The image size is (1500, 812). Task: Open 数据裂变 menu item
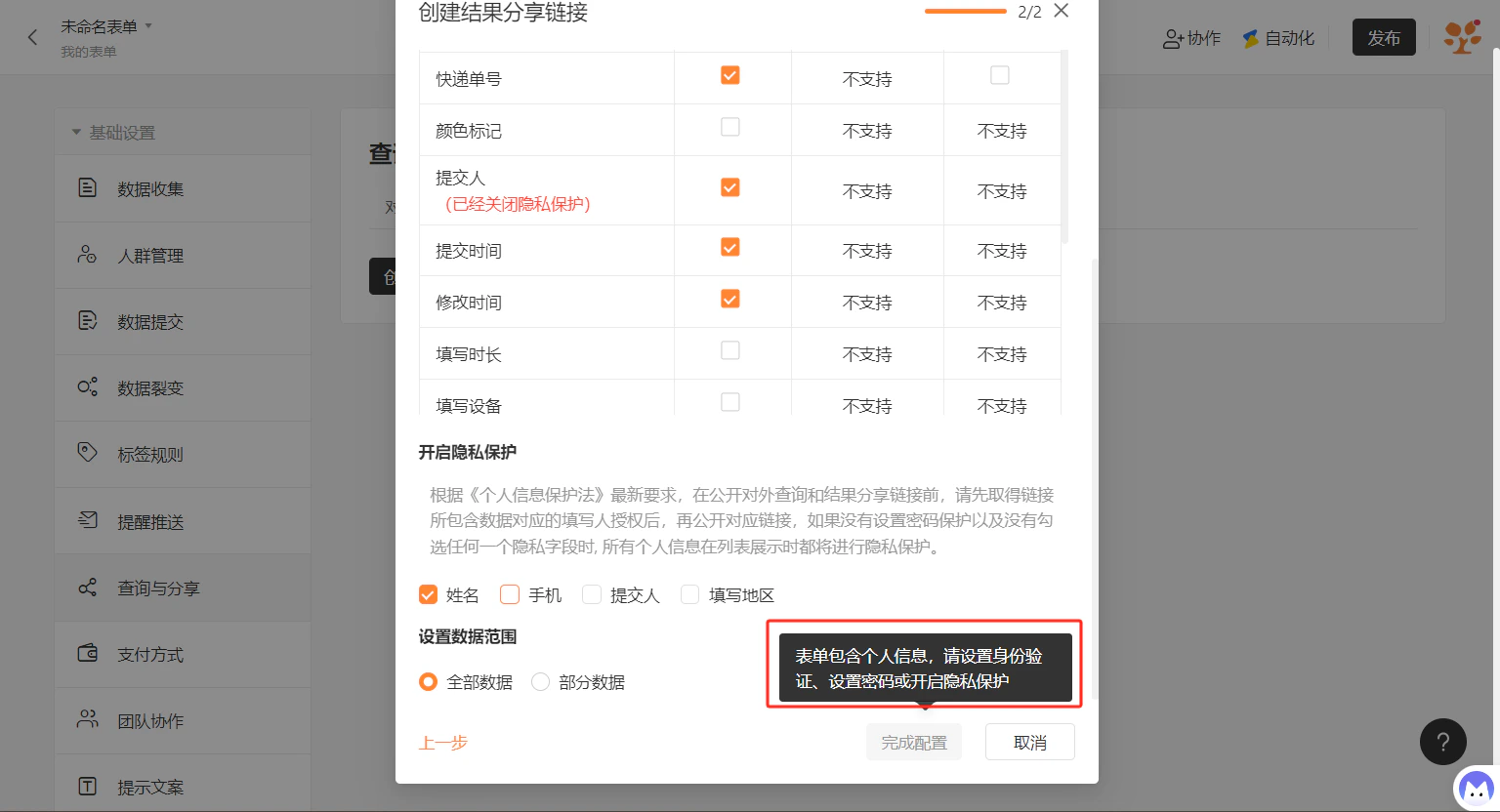point(183,387)
